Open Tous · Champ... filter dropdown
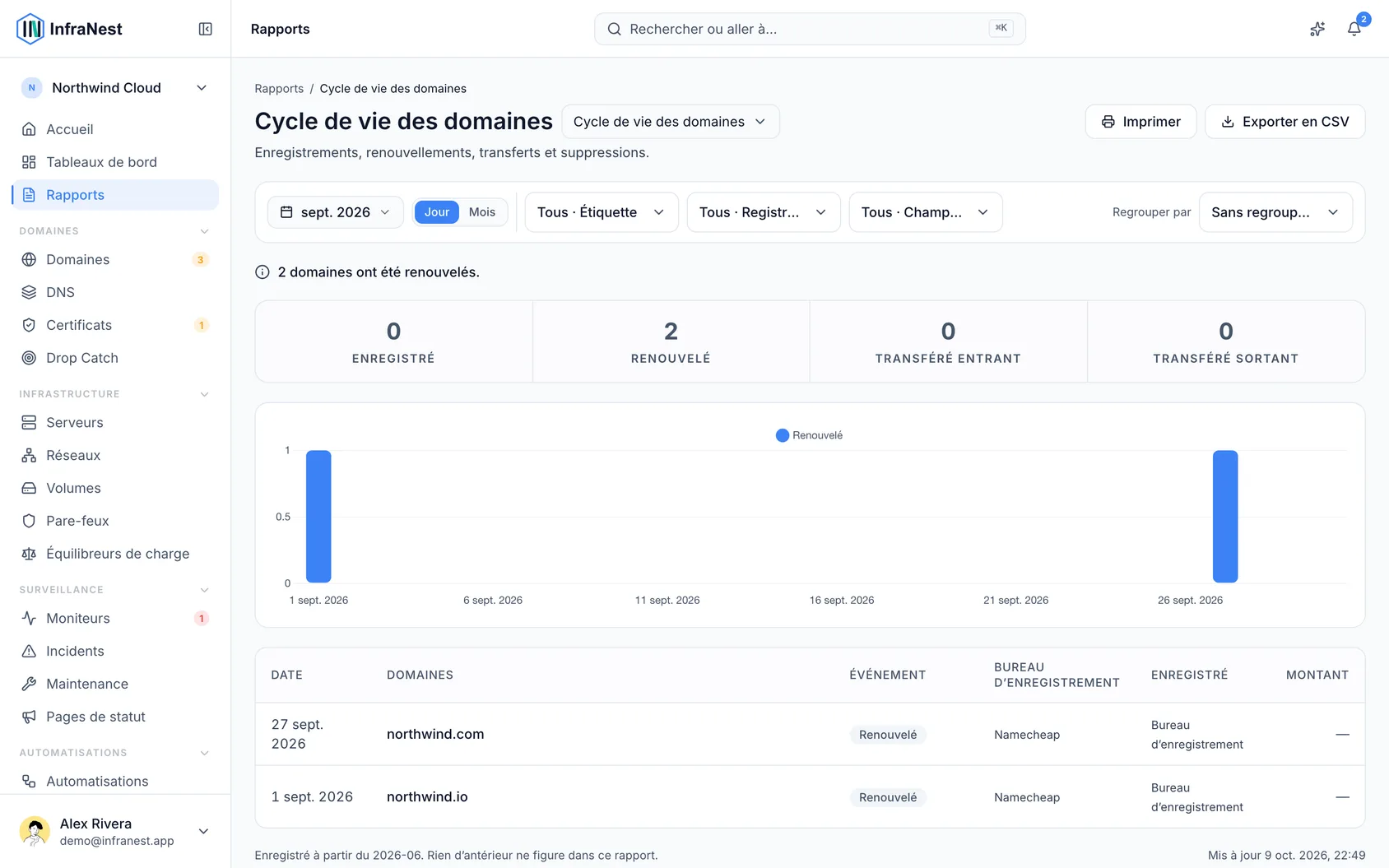Screen dimensions: 1389x868 tap(926, 212)
